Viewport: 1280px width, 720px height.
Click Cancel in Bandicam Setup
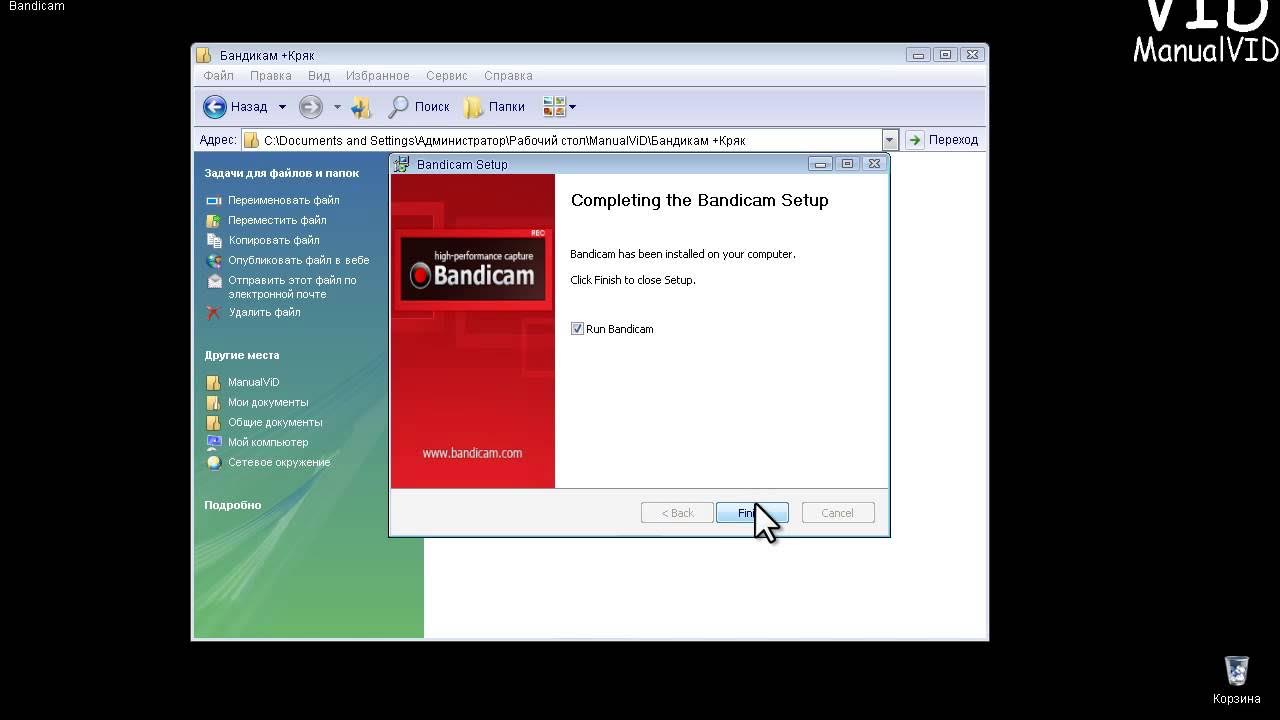point(838,513)
